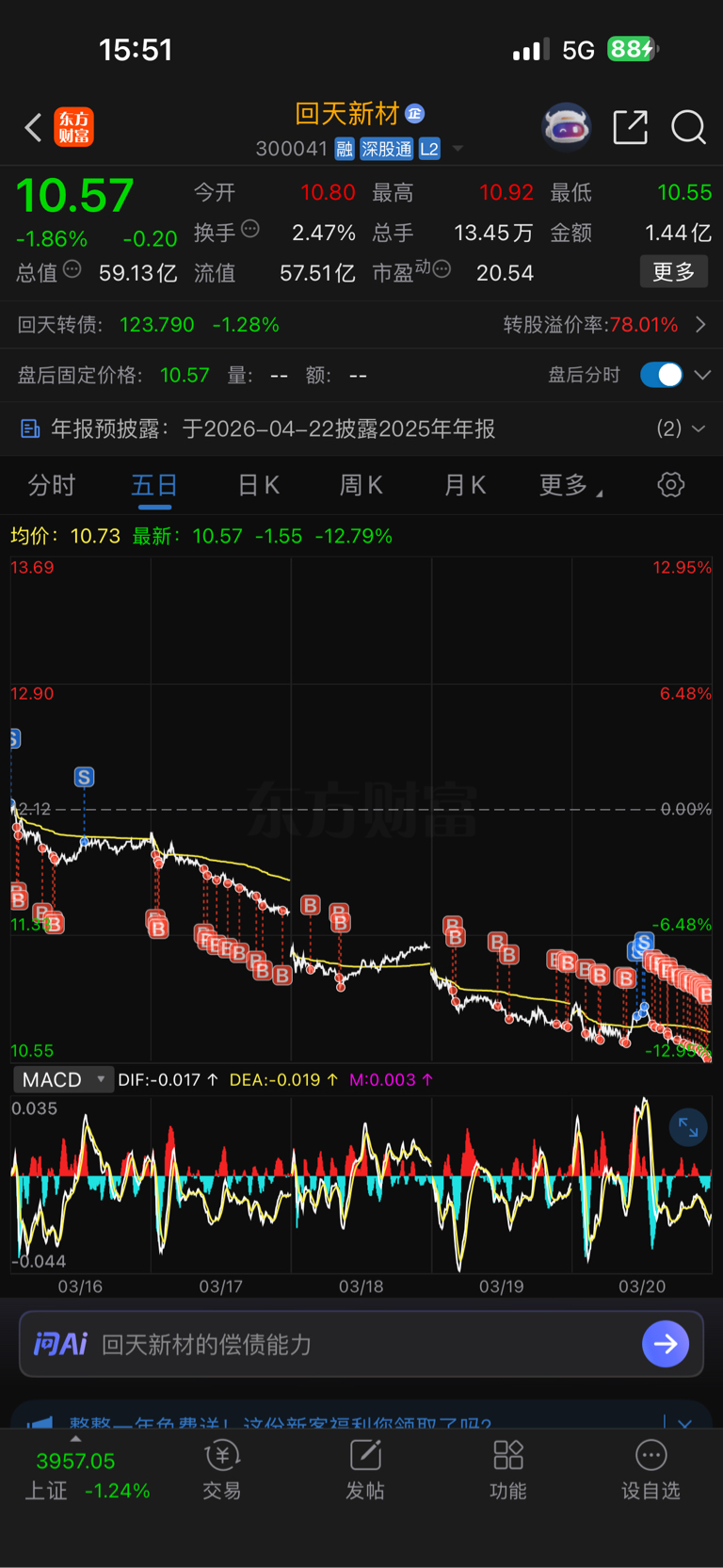The height and width of the screenshot is (1568, 723).
Task: Switch to the 分时 tab
Action: [x=52, y=485]
